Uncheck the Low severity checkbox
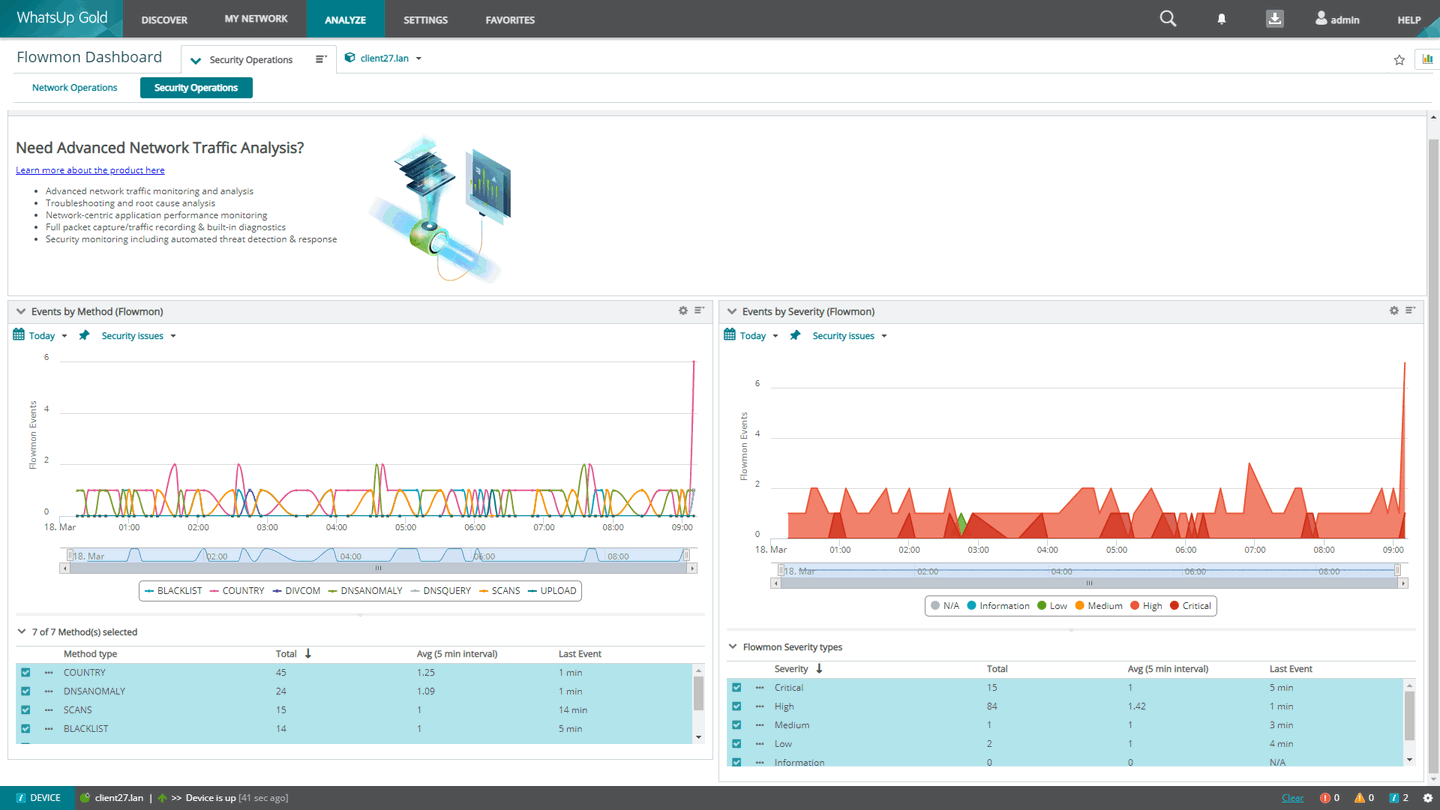 737,744
